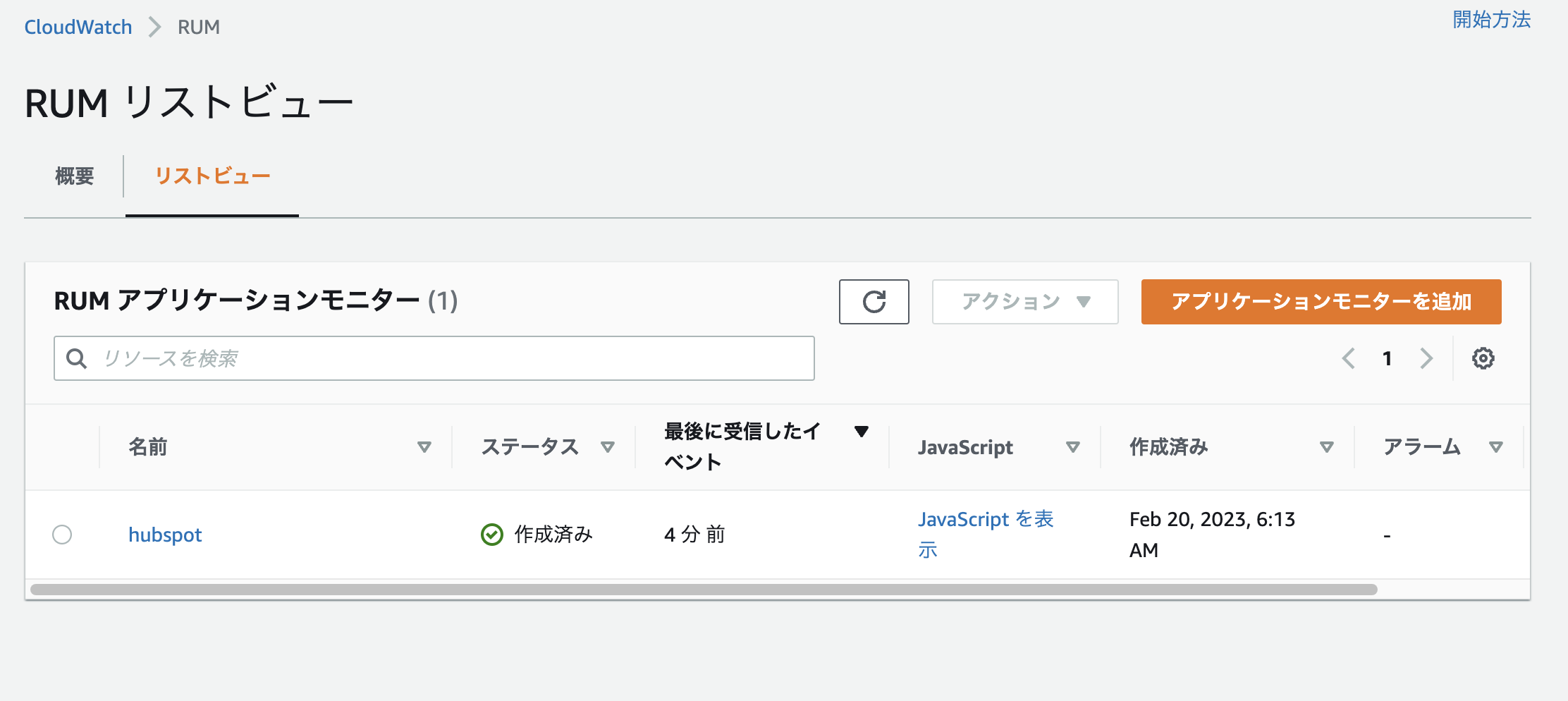Sort by JavaScript column arrow
The width and height of the screenshot is (1568, 701).
pyautogui.click(x=1072, y=447)
